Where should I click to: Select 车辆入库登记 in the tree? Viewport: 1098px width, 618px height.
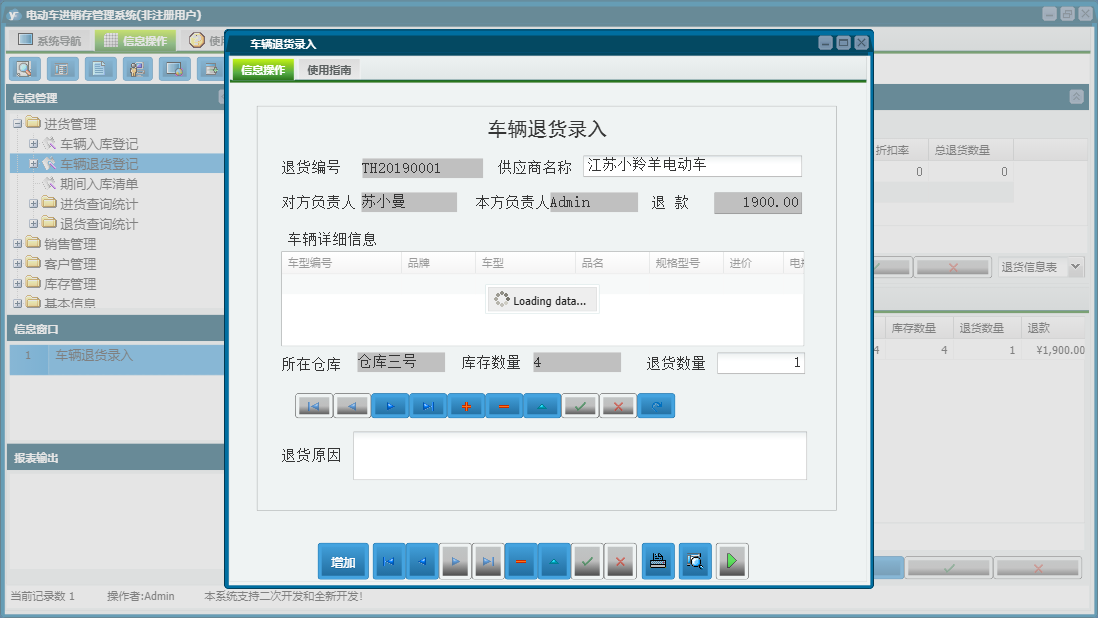point(99,144)
